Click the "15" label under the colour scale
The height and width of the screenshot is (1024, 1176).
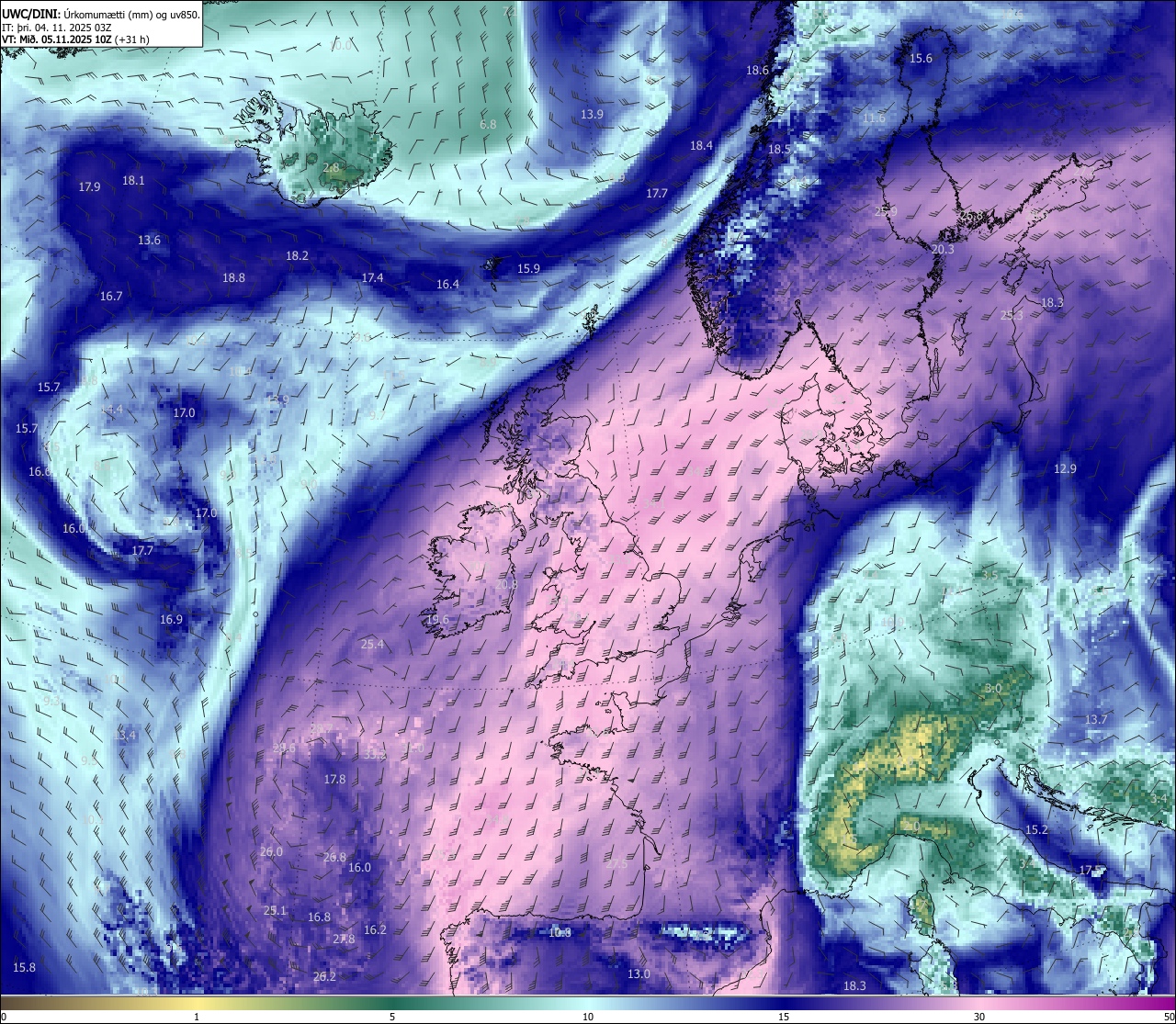784,1017
